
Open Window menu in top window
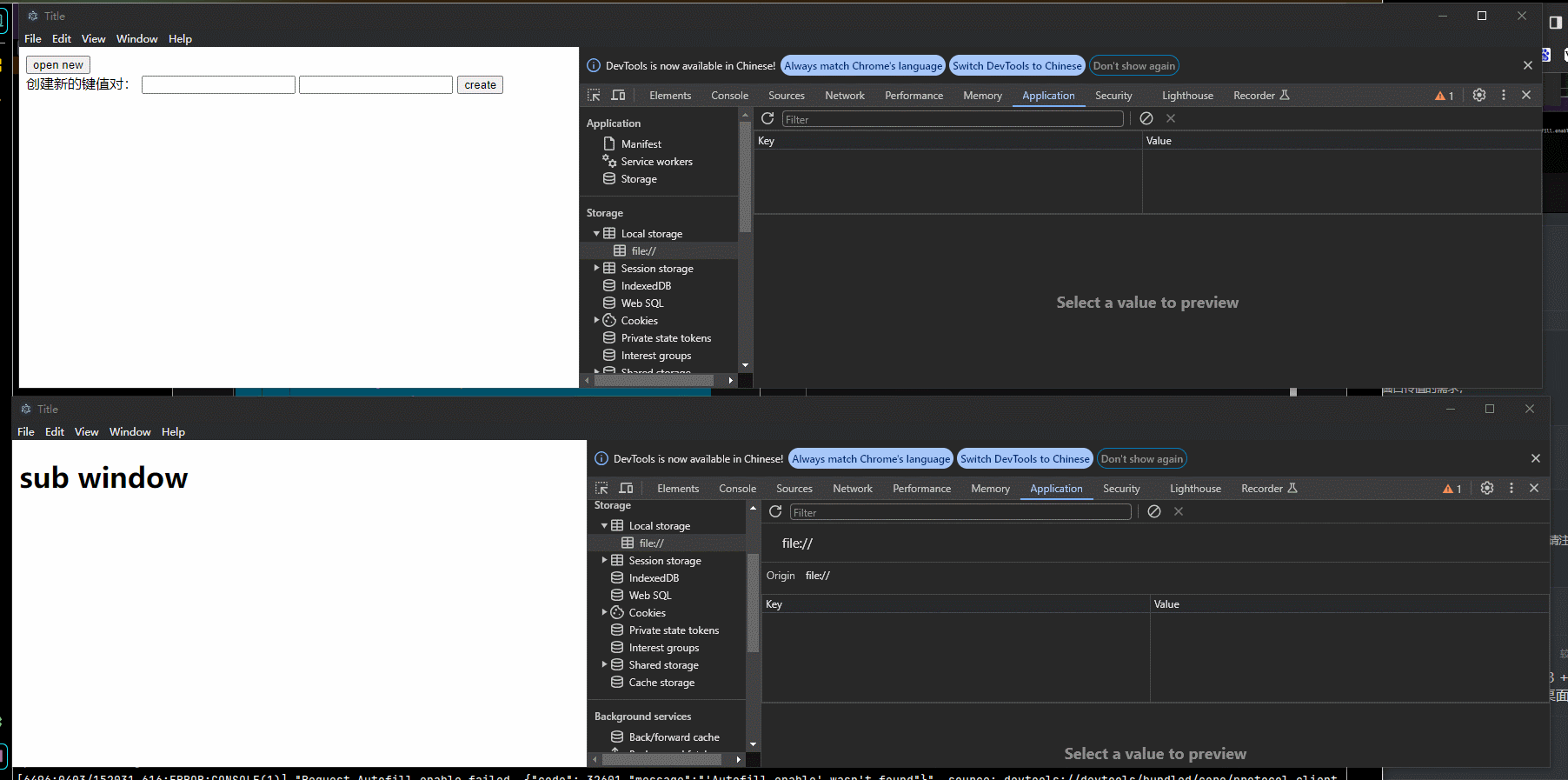[x=137, y=39]
